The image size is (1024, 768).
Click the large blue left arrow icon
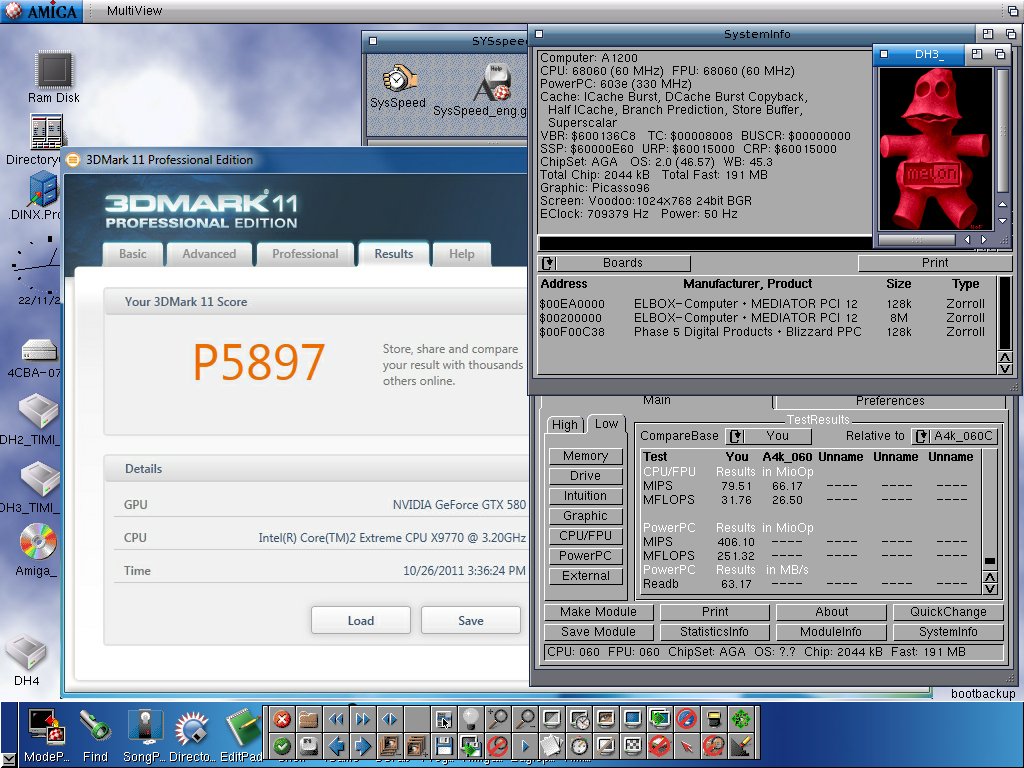click(x=336, y=746)
